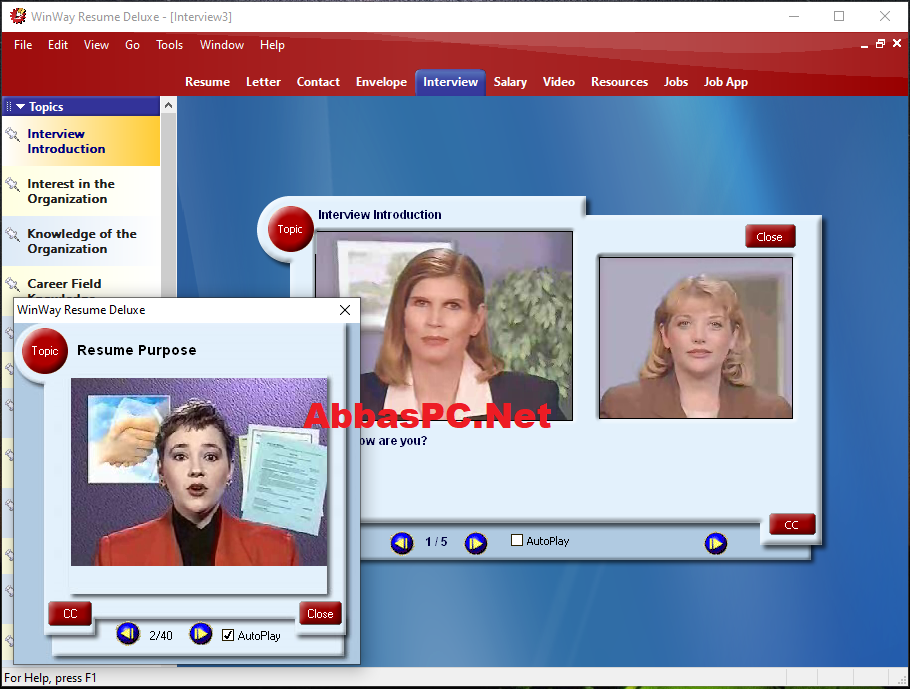910x689 pixels.
Task: Enable AutoPlay in the Interview panel
Action: click(517, 540)
